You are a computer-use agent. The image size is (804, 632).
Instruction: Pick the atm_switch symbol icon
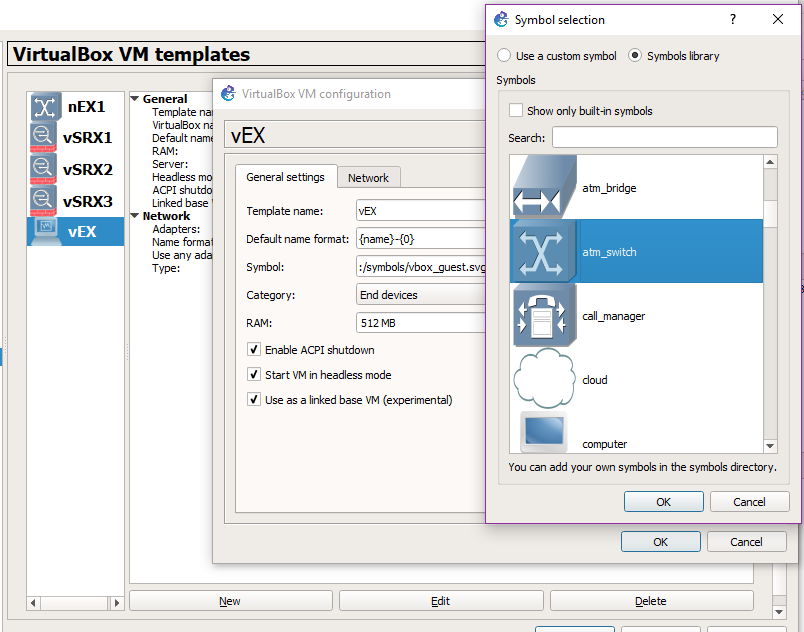pos(544,251)
